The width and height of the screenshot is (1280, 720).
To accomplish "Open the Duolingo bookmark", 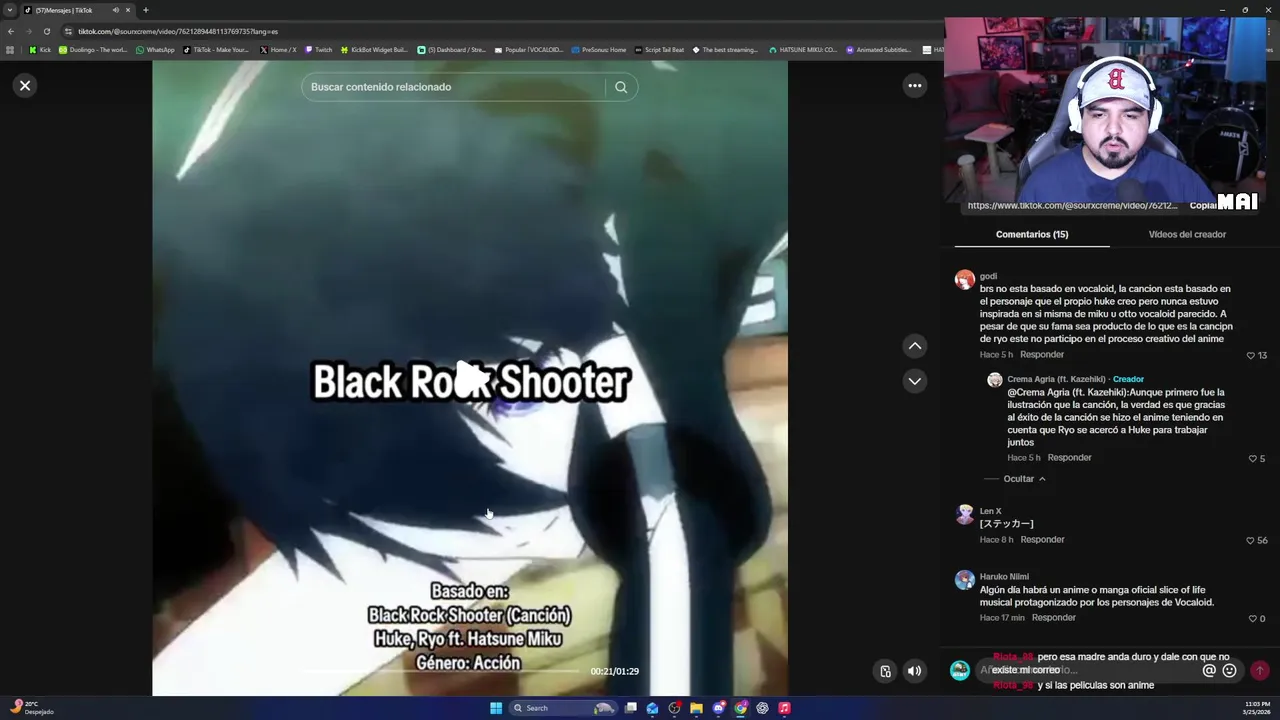I will click(93, 50).
